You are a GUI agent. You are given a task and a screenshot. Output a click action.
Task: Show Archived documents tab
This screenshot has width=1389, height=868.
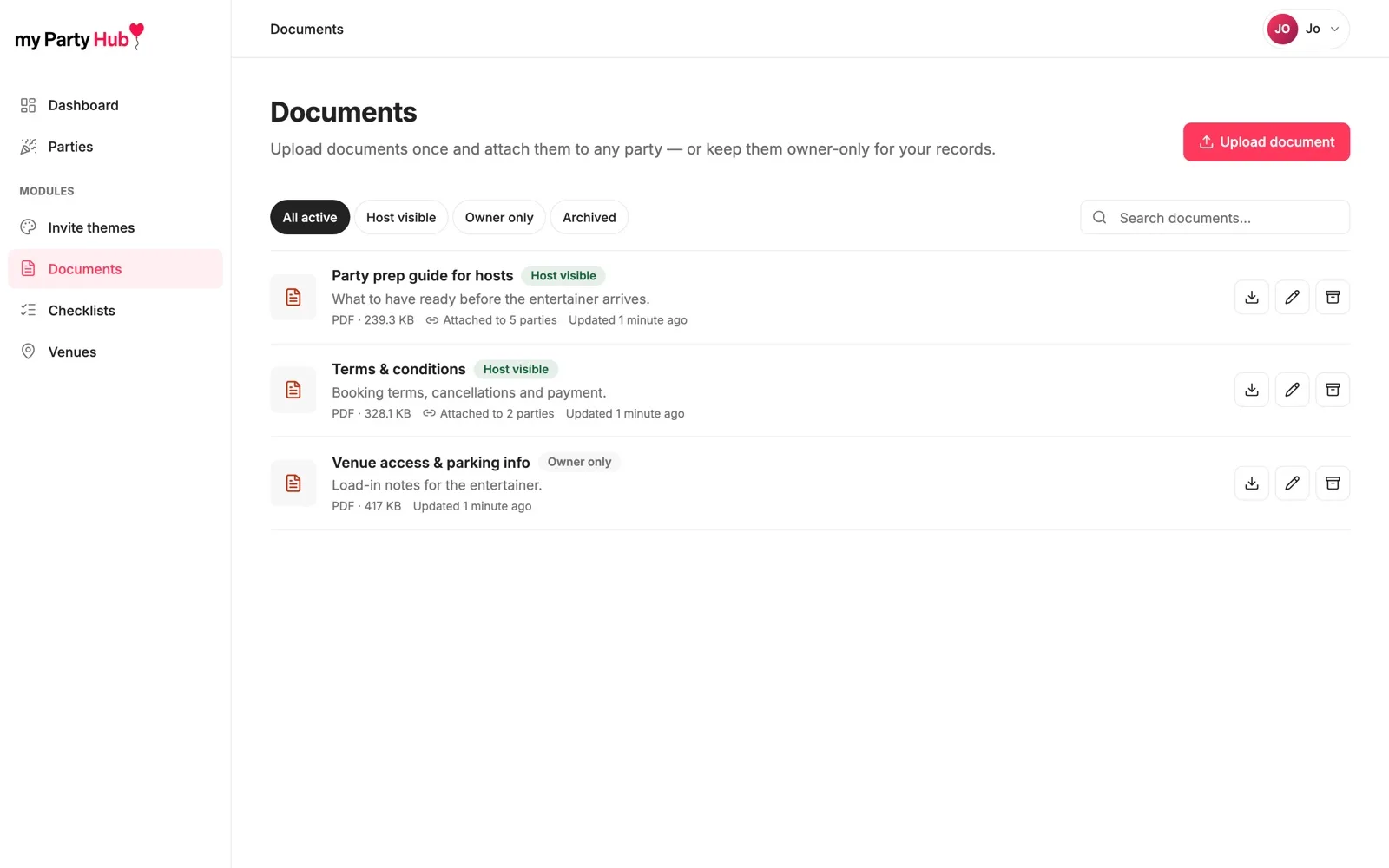[x=589, y=217]
